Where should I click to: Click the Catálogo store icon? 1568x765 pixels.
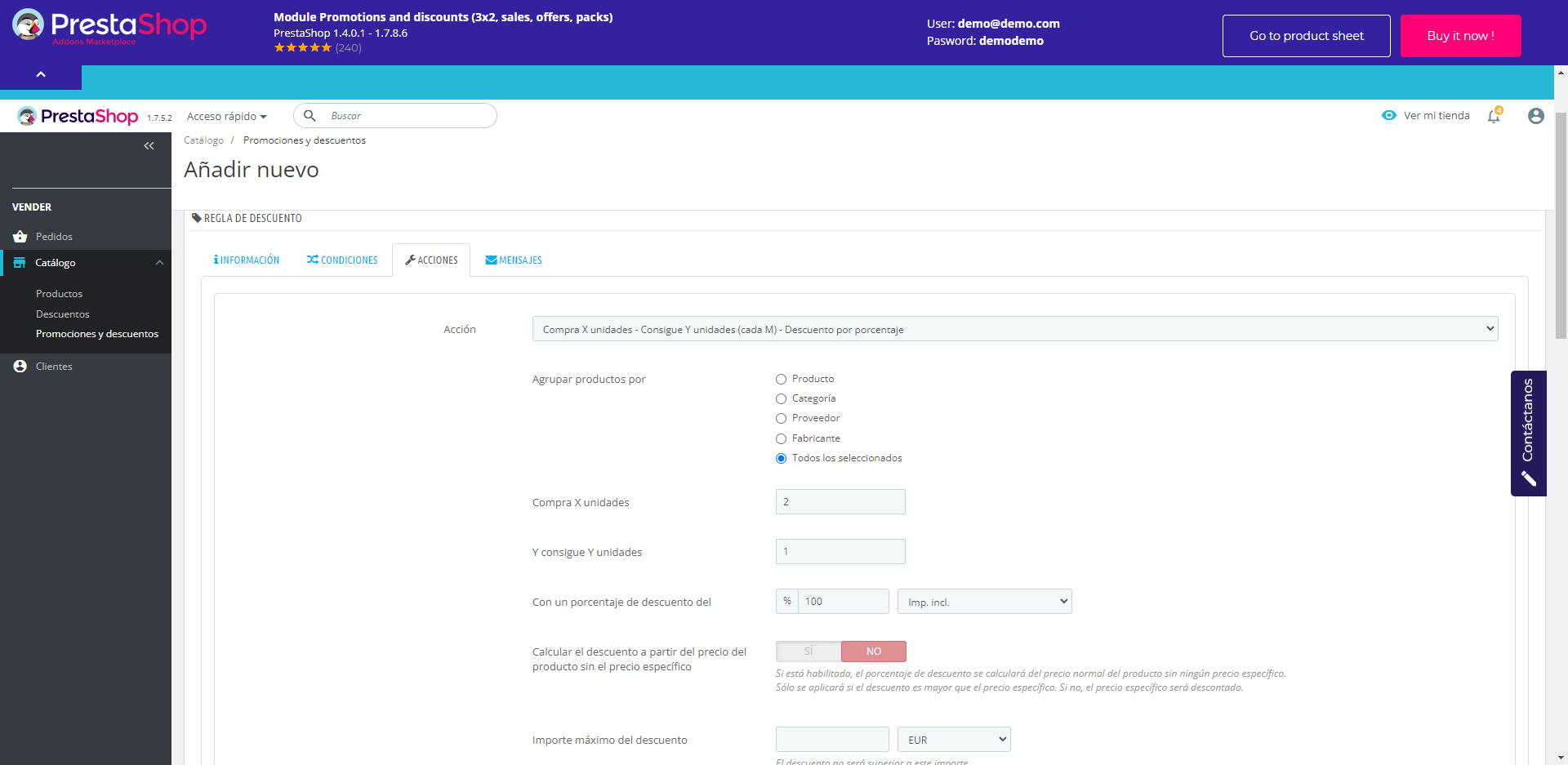pos(20,263)
